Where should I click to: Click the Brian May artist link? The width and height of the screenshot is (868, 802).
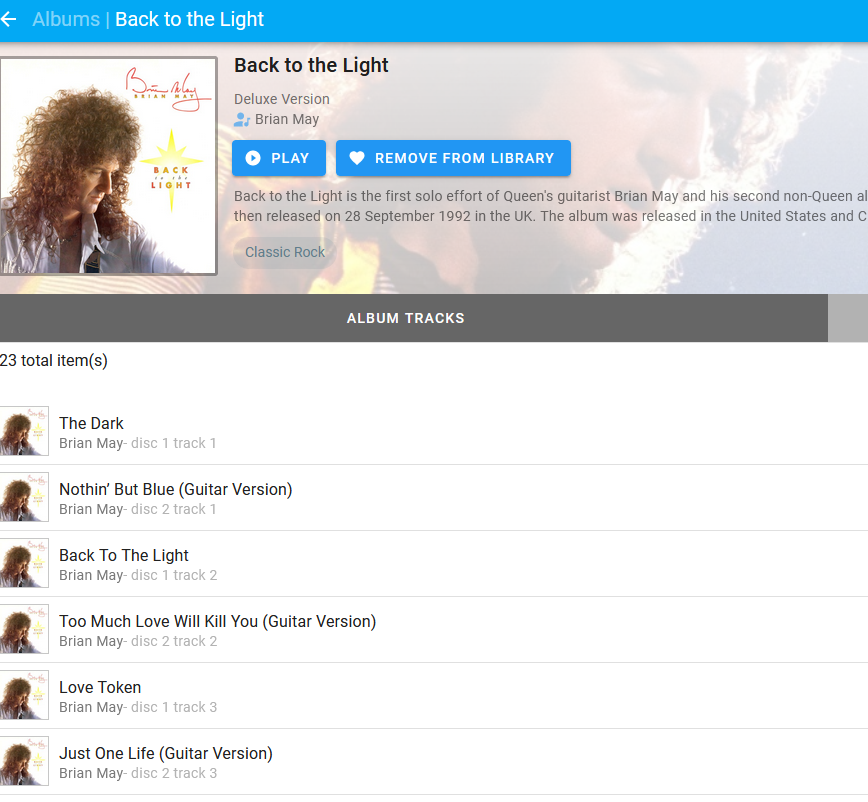coord(286,119)
